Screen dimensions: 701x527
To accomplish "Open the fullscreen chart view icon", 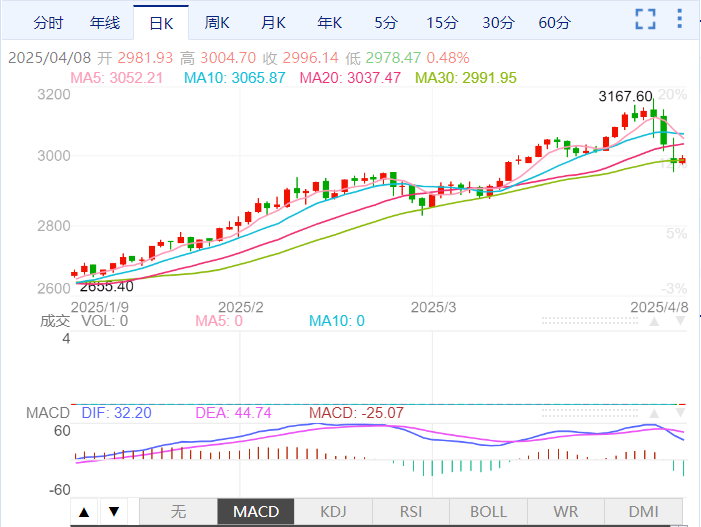I will pyautogui.click(x=646, y=19).
